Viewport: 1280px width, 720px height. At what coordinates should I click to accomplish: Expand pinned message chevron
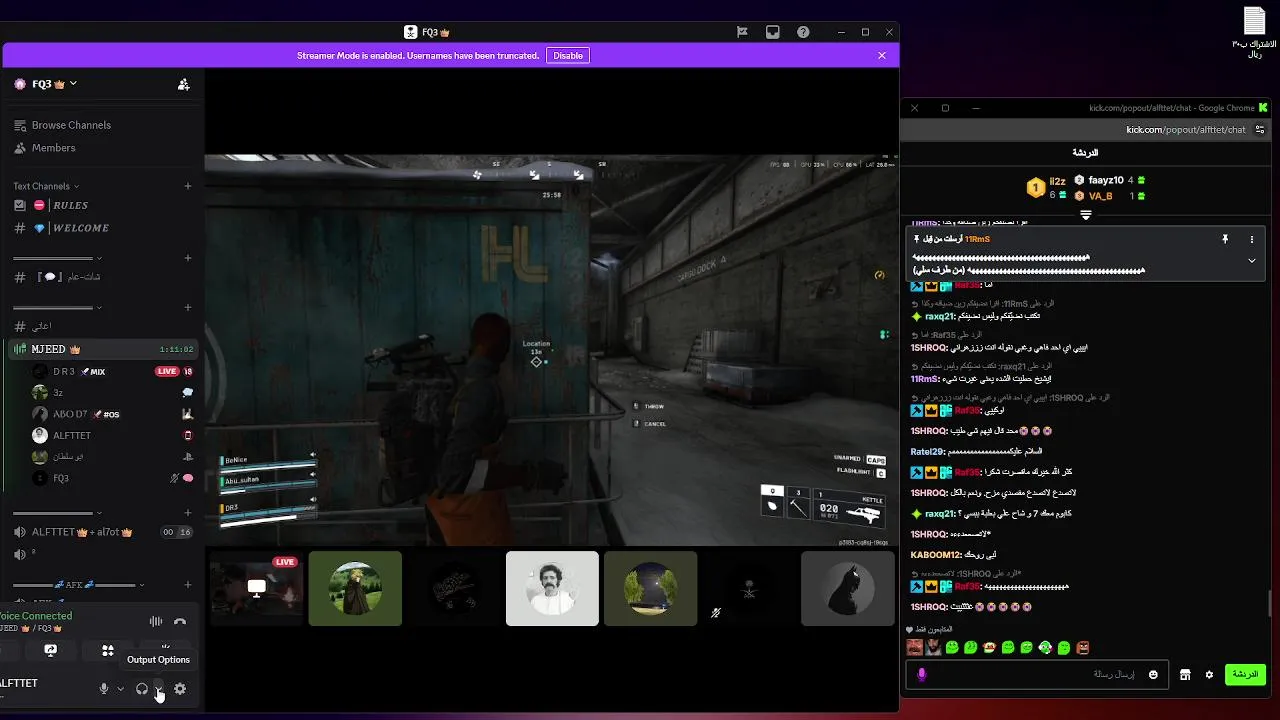click(x=1251, y=260)
